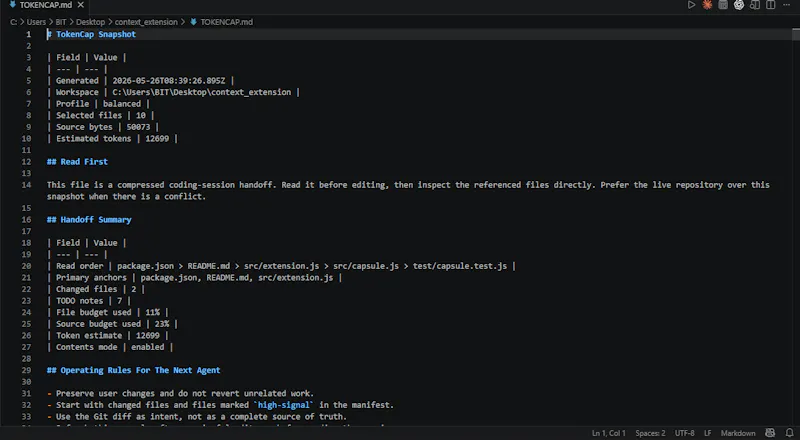Click the '## Handoff Summary' heading
This screenshot has height=440, width=800.
tap(89, 219)
